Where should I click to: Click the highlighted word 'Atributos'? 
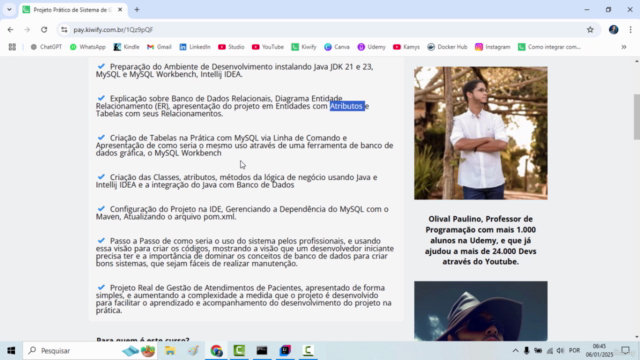coord(347,106)
